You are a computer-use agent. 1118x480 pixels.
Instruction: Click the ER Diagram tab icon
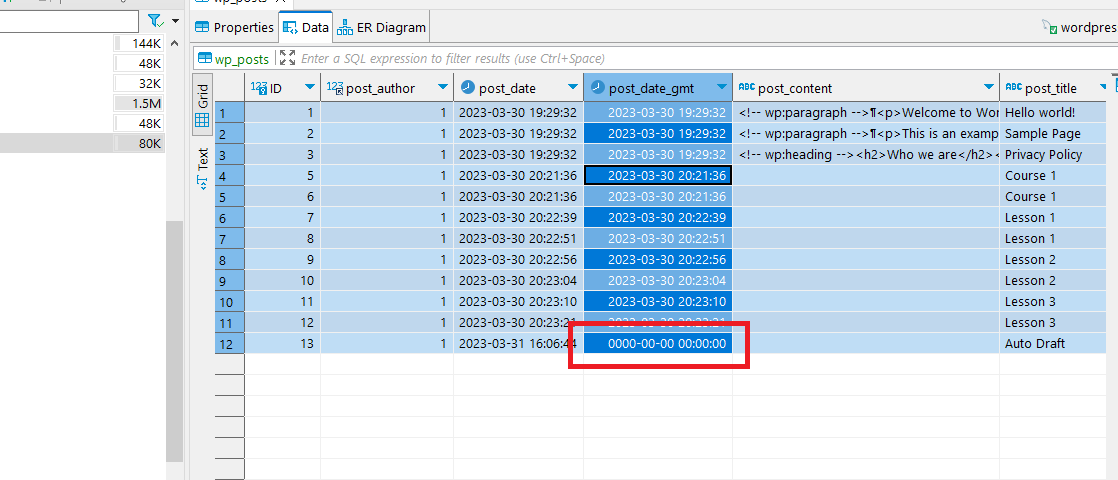tap(345, 28)
